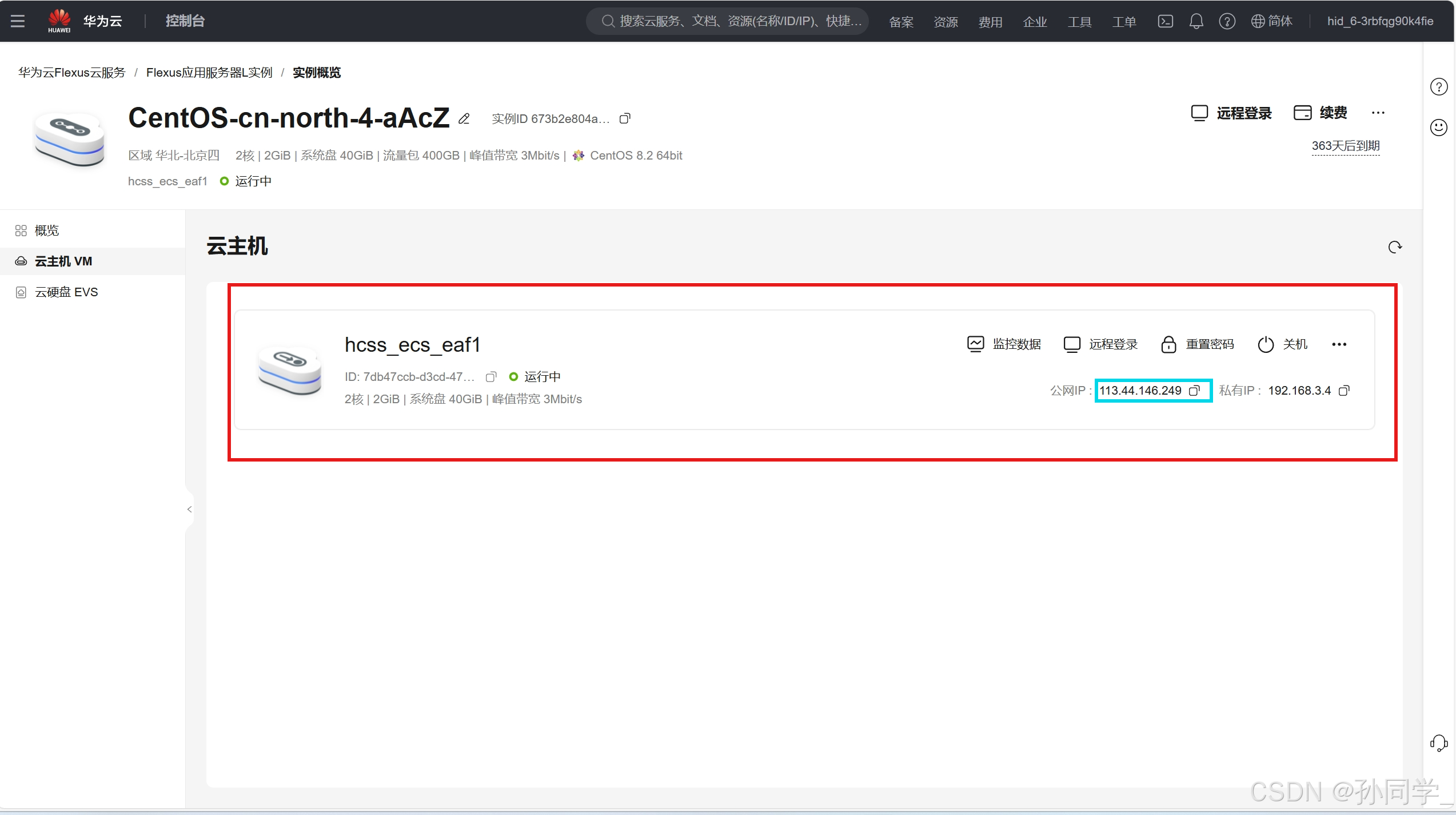Screen dimensions: 1456x815
Task: Open 监控数据 for hcss_ecs_eaf1
Action: (1004, 344)
